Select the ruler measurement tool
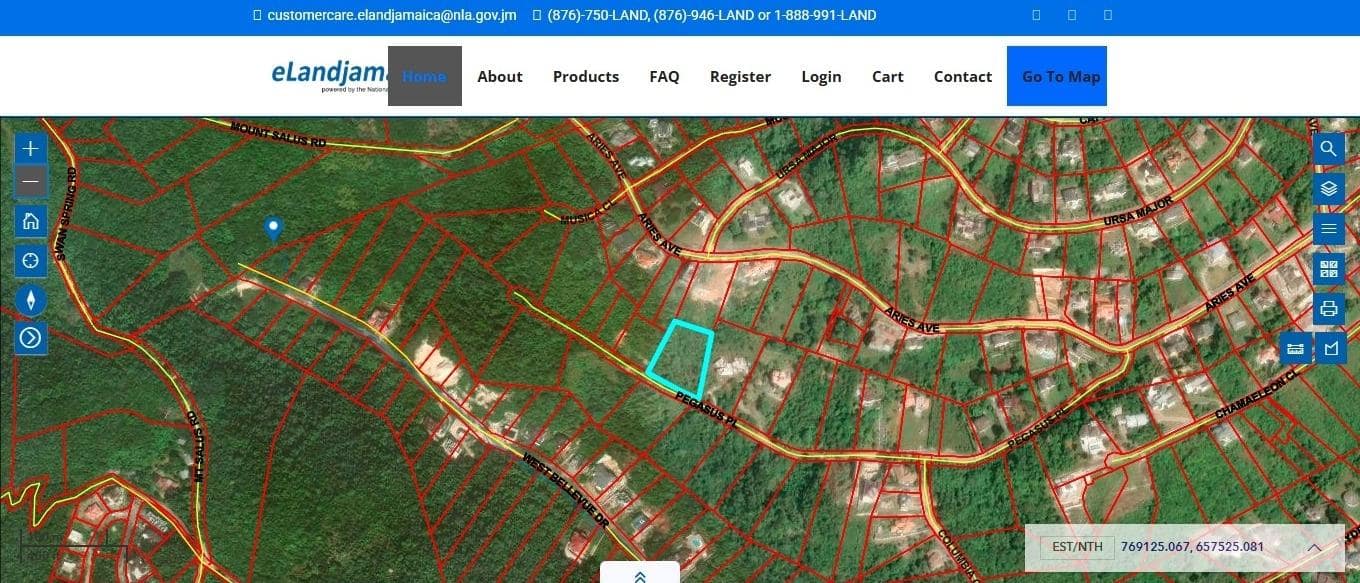 [1295, 348]
